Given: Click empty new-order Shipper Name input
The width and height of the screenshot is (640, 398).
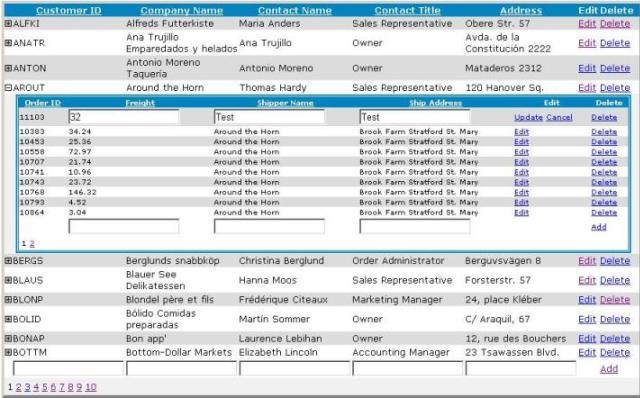Looking at the screenshot, I should 269,226.
